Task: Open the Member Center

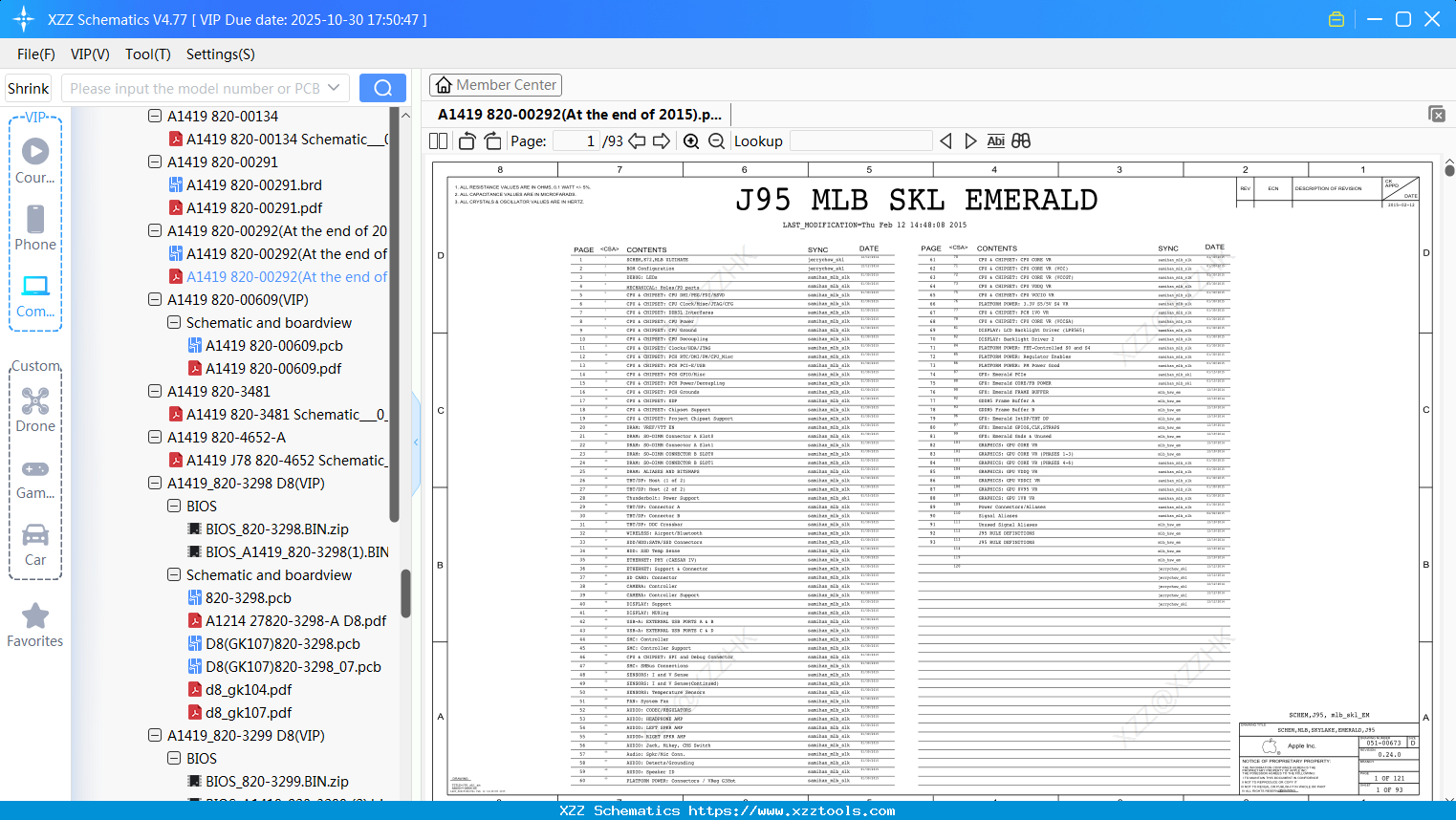Action: pyautogui.click(x=495, y=85)
